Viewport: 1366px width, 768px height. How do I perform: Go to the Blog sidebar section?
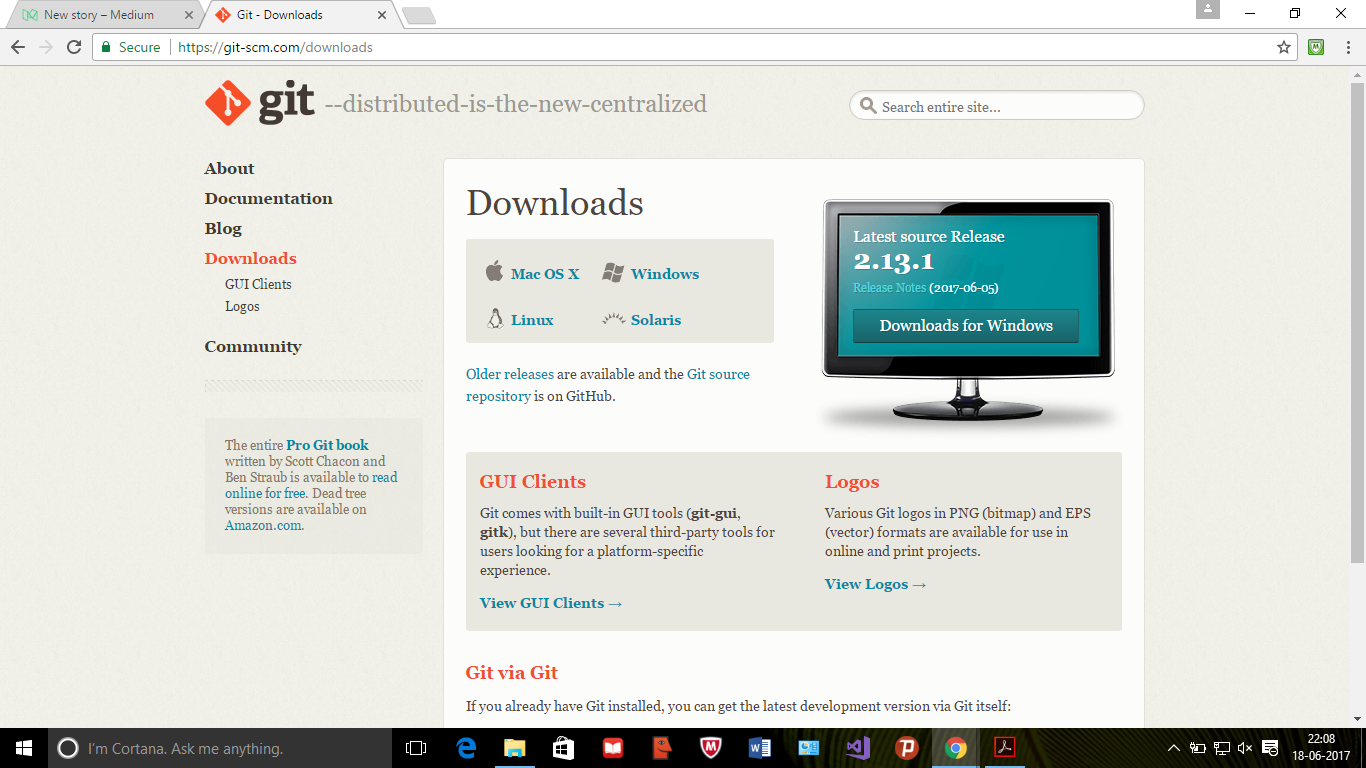[x=223, y=228]
